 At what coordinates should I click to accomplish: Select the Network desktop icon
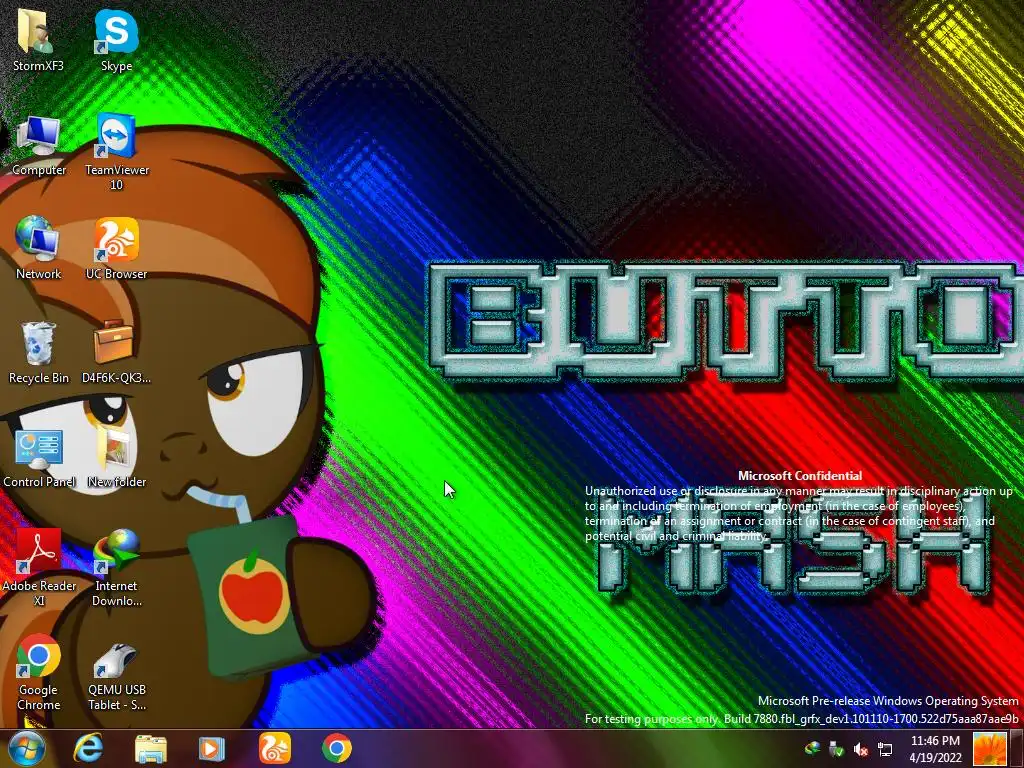(39, 248)
